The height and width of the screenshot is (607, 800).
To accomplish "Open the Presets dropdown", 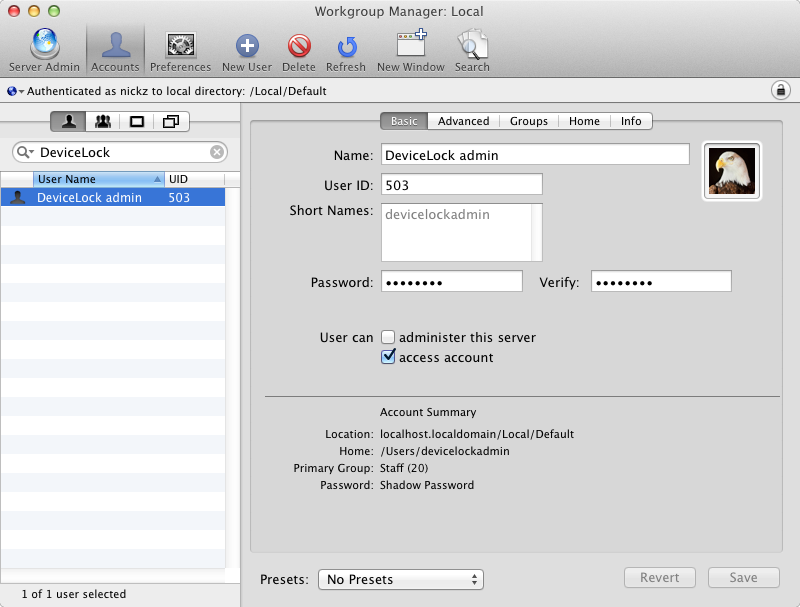I will [x=400, y=579].
